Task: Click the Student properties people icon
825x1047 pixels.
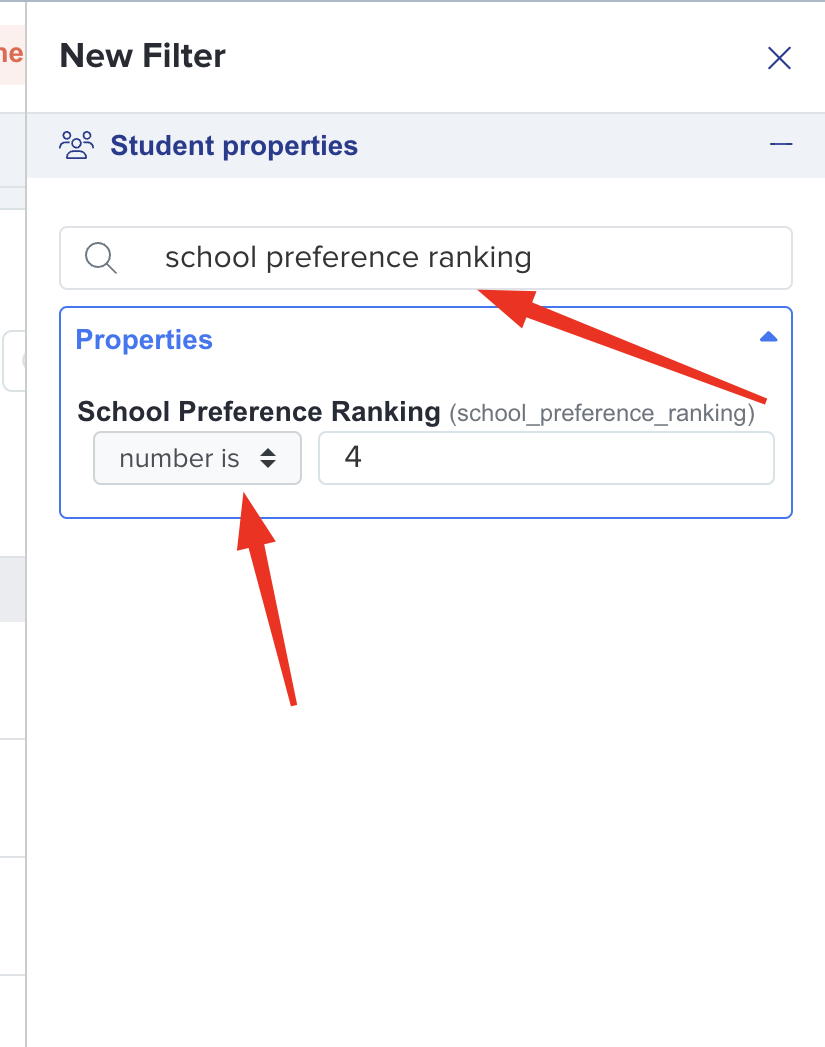Action: [x=76, y=145]
